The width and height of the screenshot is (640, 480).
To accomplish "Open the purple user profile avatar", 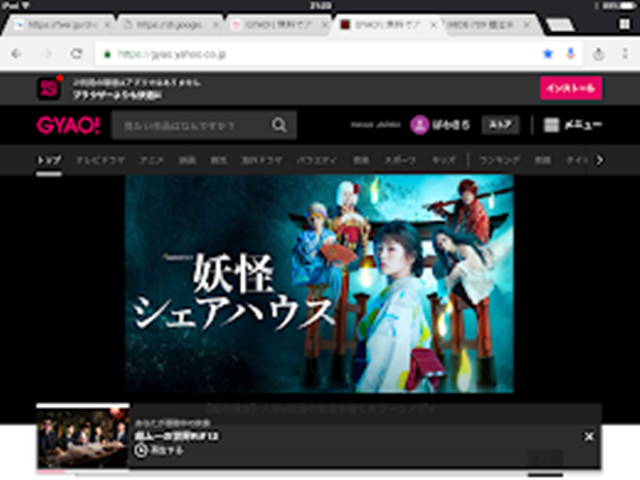I will click(x=420, y=125).
